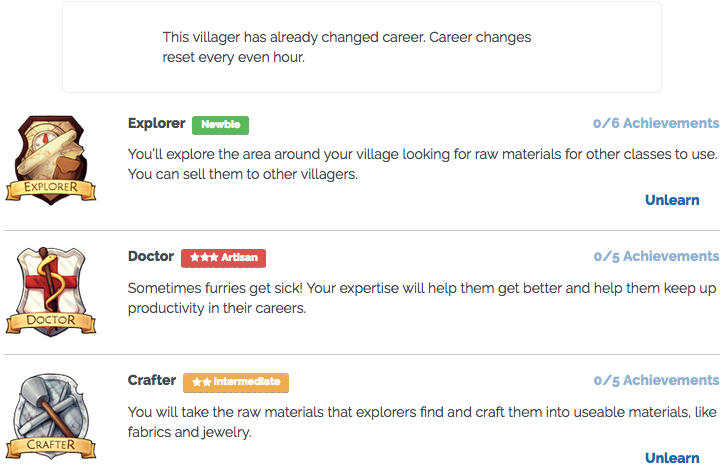Open Explorer 0/6 Achievements

pyautogui.click(x=655, y=124)
